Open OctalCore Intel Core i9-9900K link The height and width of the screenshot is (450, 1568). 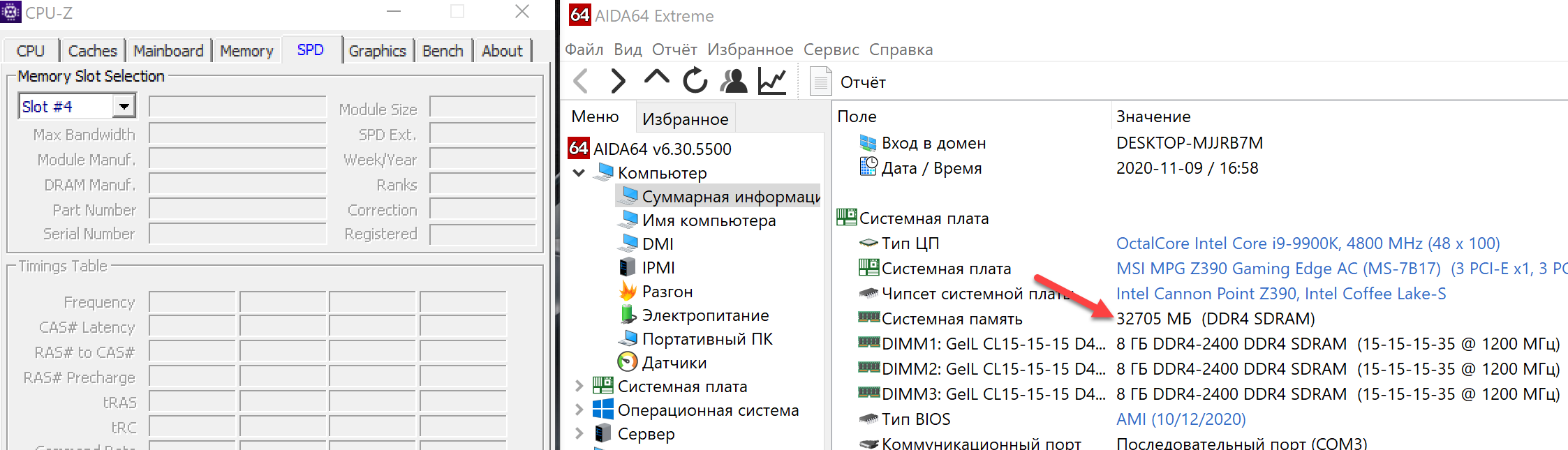click(1308, 243)
